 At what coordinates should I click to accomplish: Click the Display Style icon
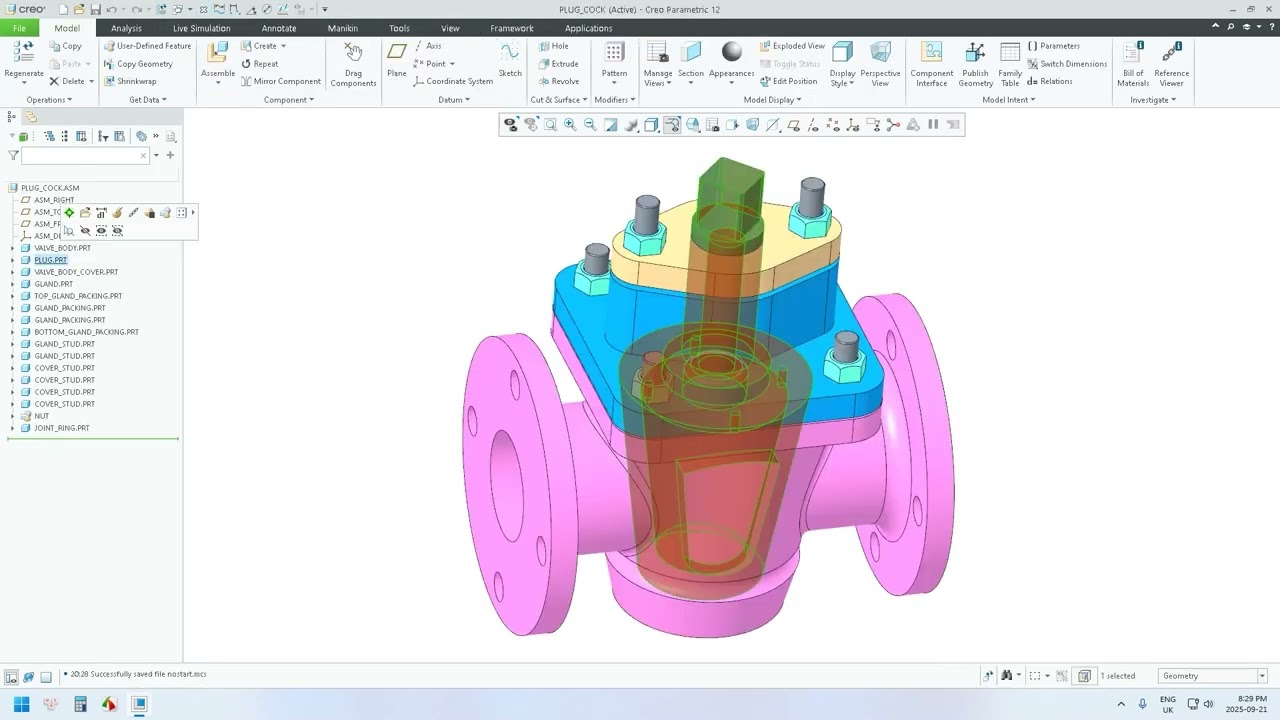pos(843,52)
